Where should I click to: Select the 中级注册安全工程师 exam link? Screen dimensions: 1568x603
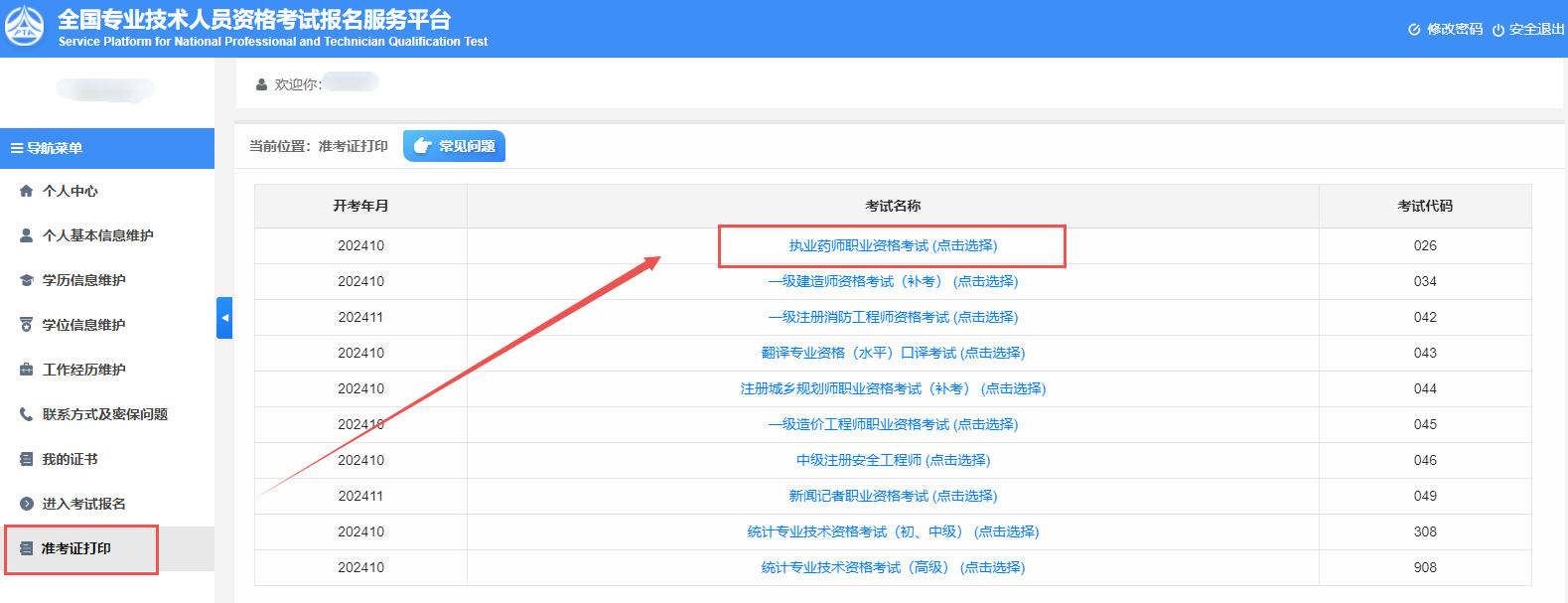tap(893, 460)
